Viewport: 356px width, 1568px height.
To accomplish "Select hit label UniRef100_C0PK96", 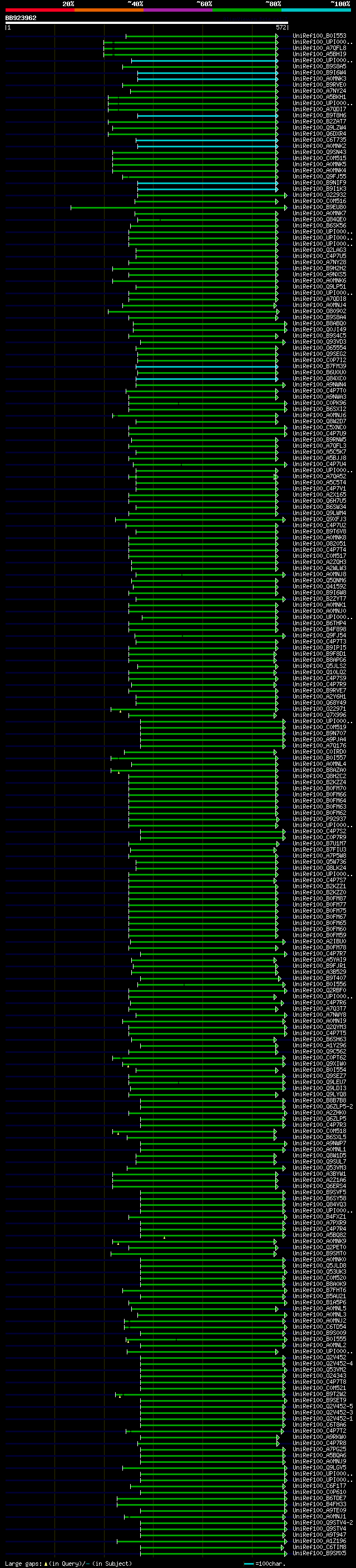I will [x=319, y=404].
